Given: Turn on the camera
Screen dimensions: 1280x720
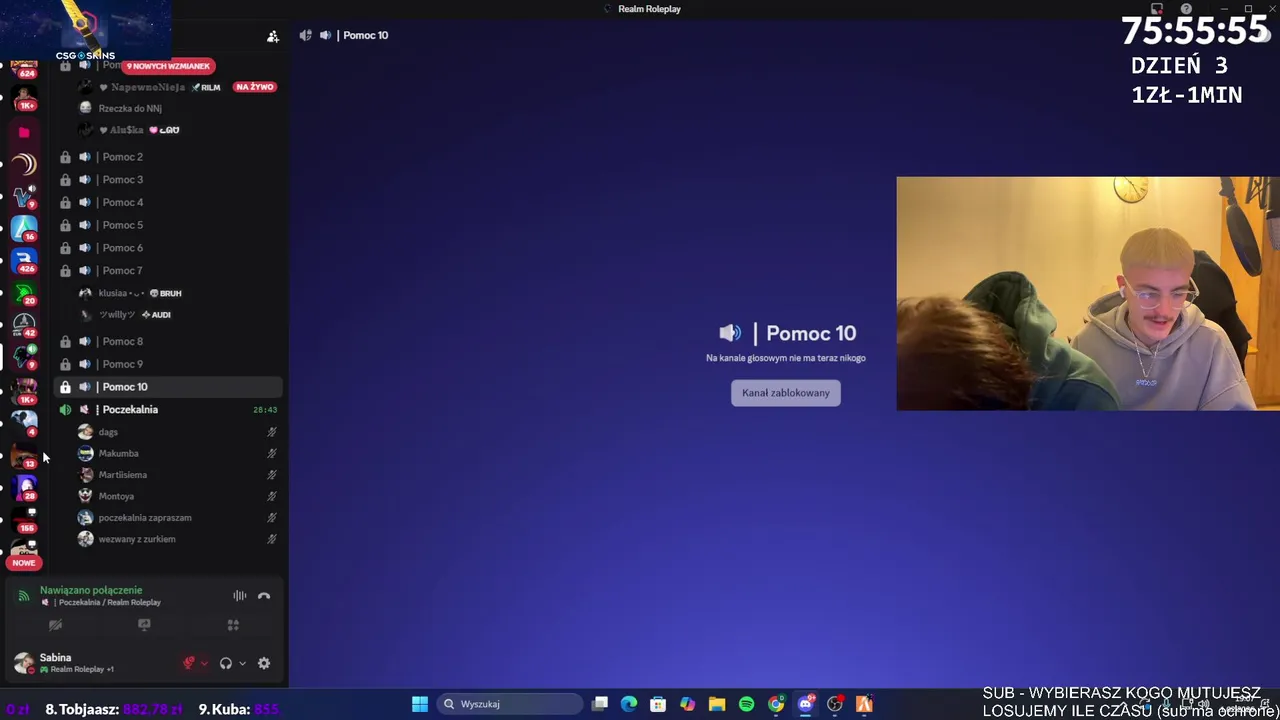Looking at the screenshot, I should 56,625.
